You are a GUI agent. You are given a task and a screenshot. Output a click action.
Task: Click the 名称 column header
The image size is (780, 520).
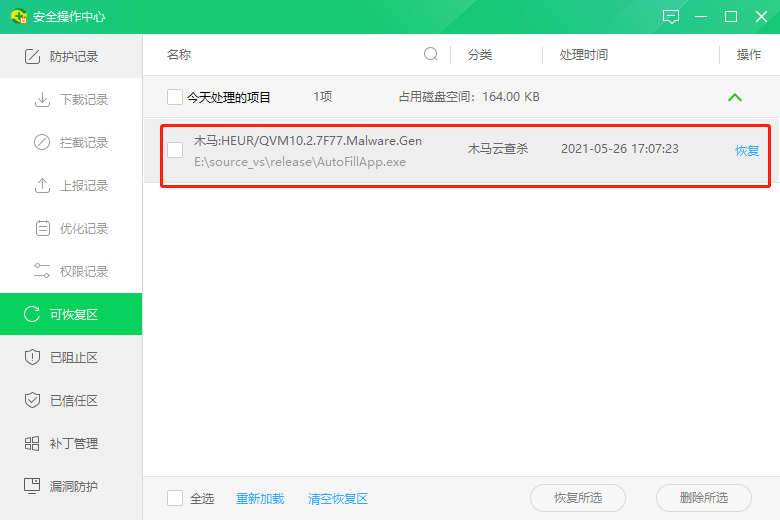[179, 54]
